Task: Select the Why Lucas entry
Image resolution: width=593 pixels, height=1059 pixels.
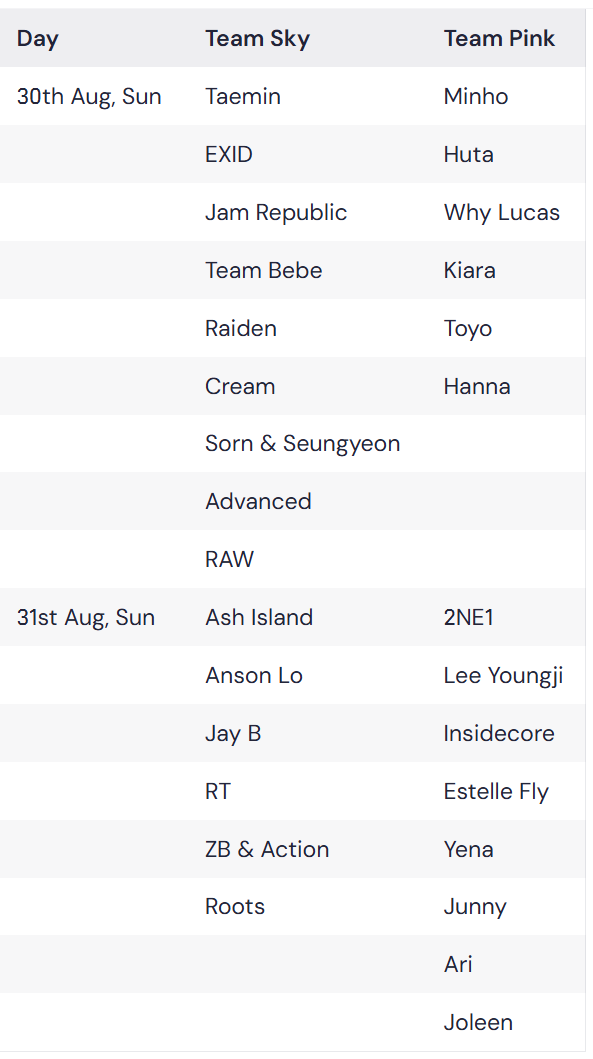Action: coord(501,213)
